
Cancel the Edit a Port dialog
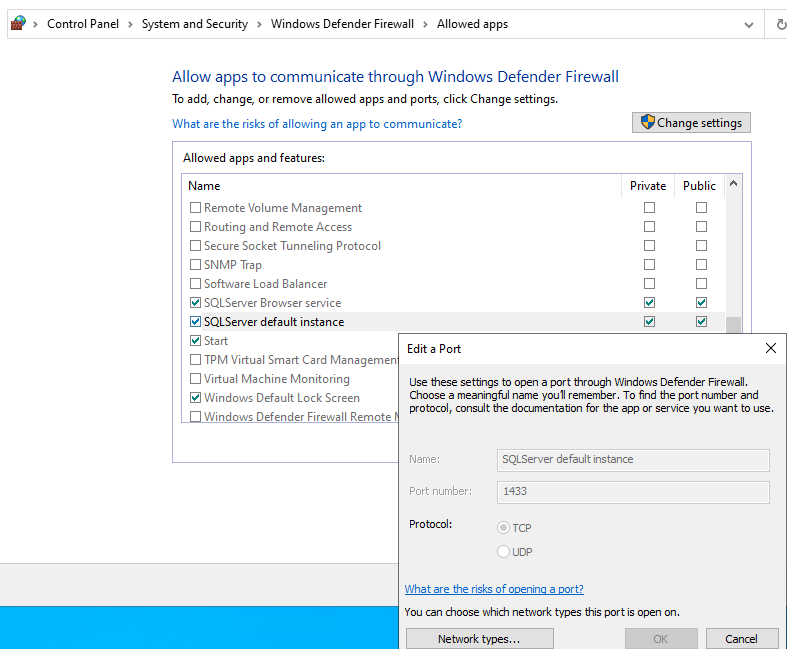(741, 638)
